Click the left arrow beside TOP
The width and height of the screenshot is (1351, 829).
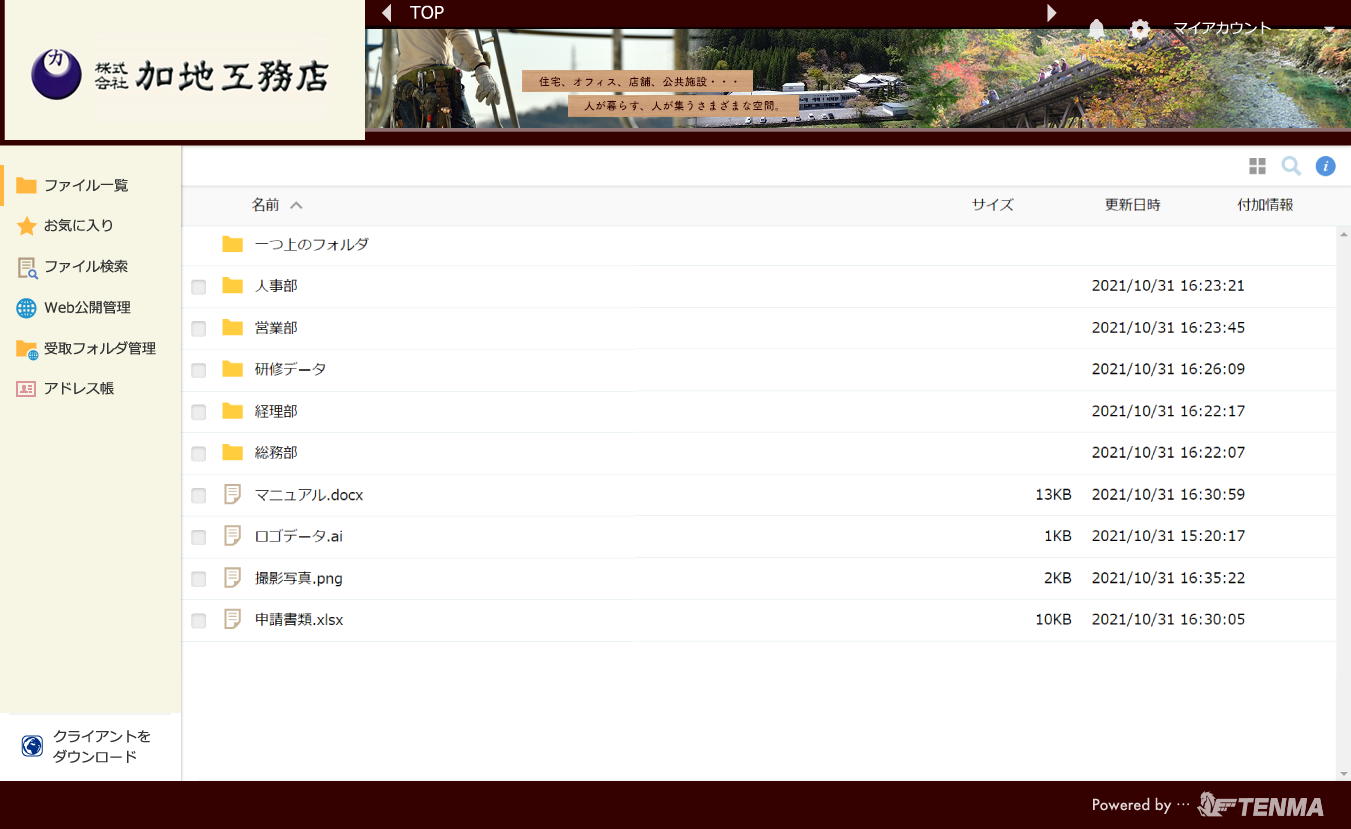coord(386,13)
